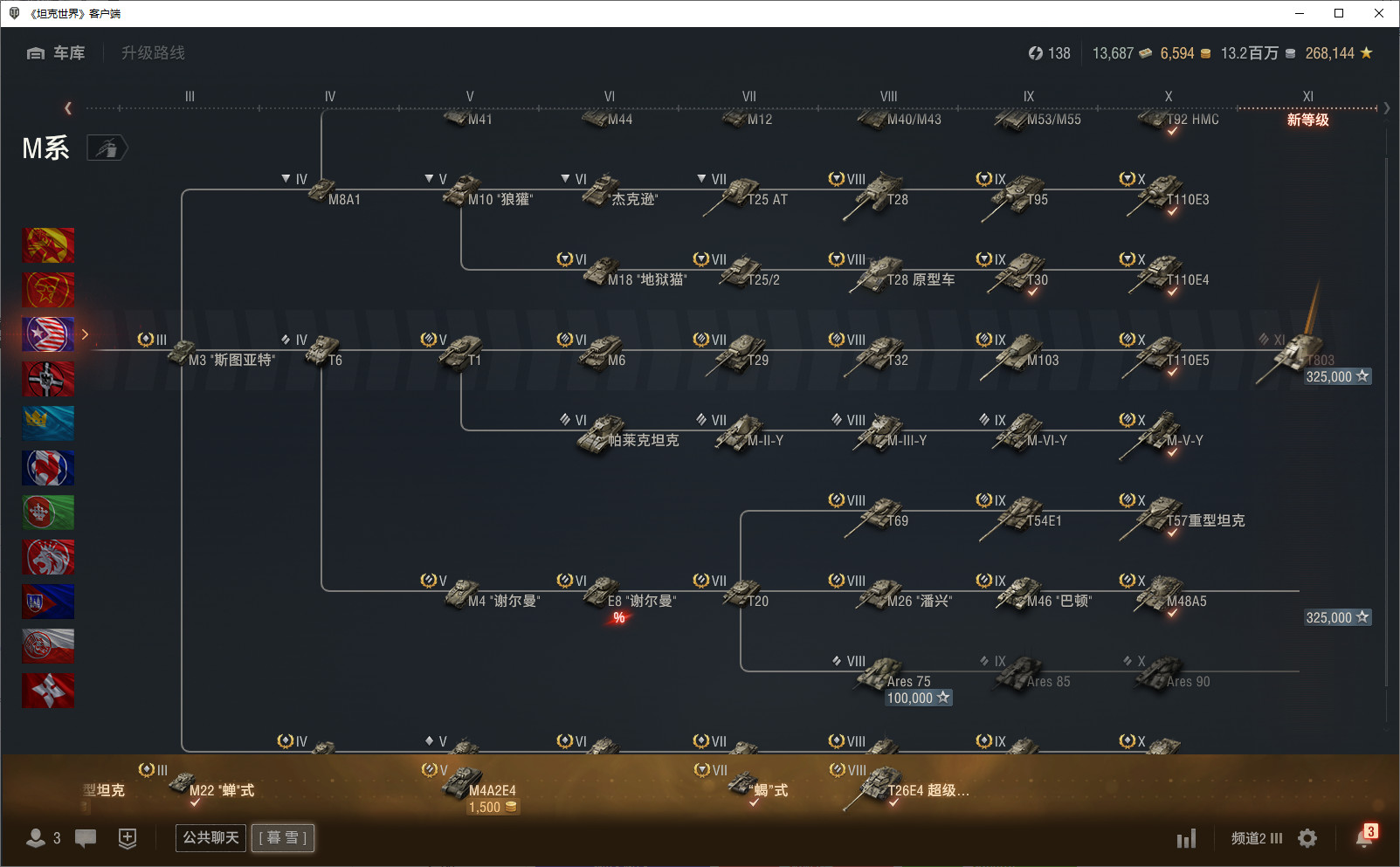
Task: Switch to the 升级路线 tab
Action: [x=153, y=53]
